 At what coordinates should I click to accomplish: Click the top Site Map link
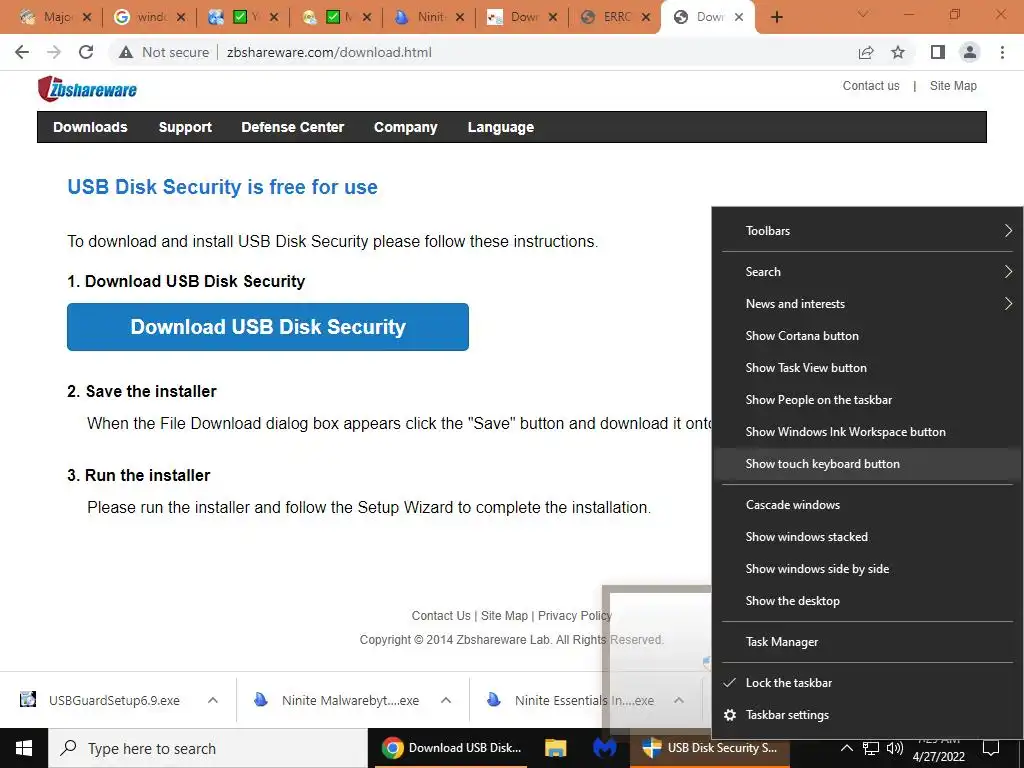(953, 86)
